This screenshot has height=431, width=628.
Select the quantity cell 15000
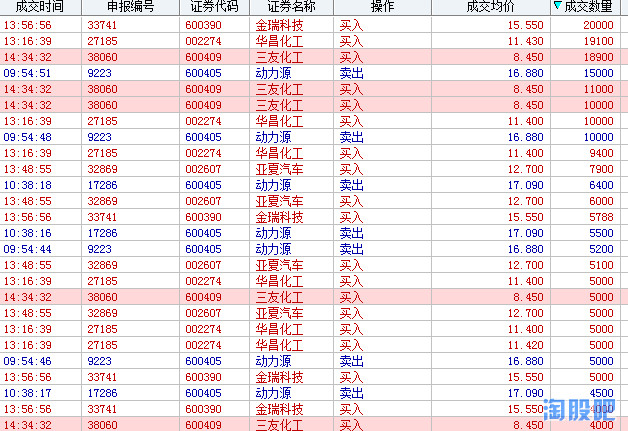(598, 73)
